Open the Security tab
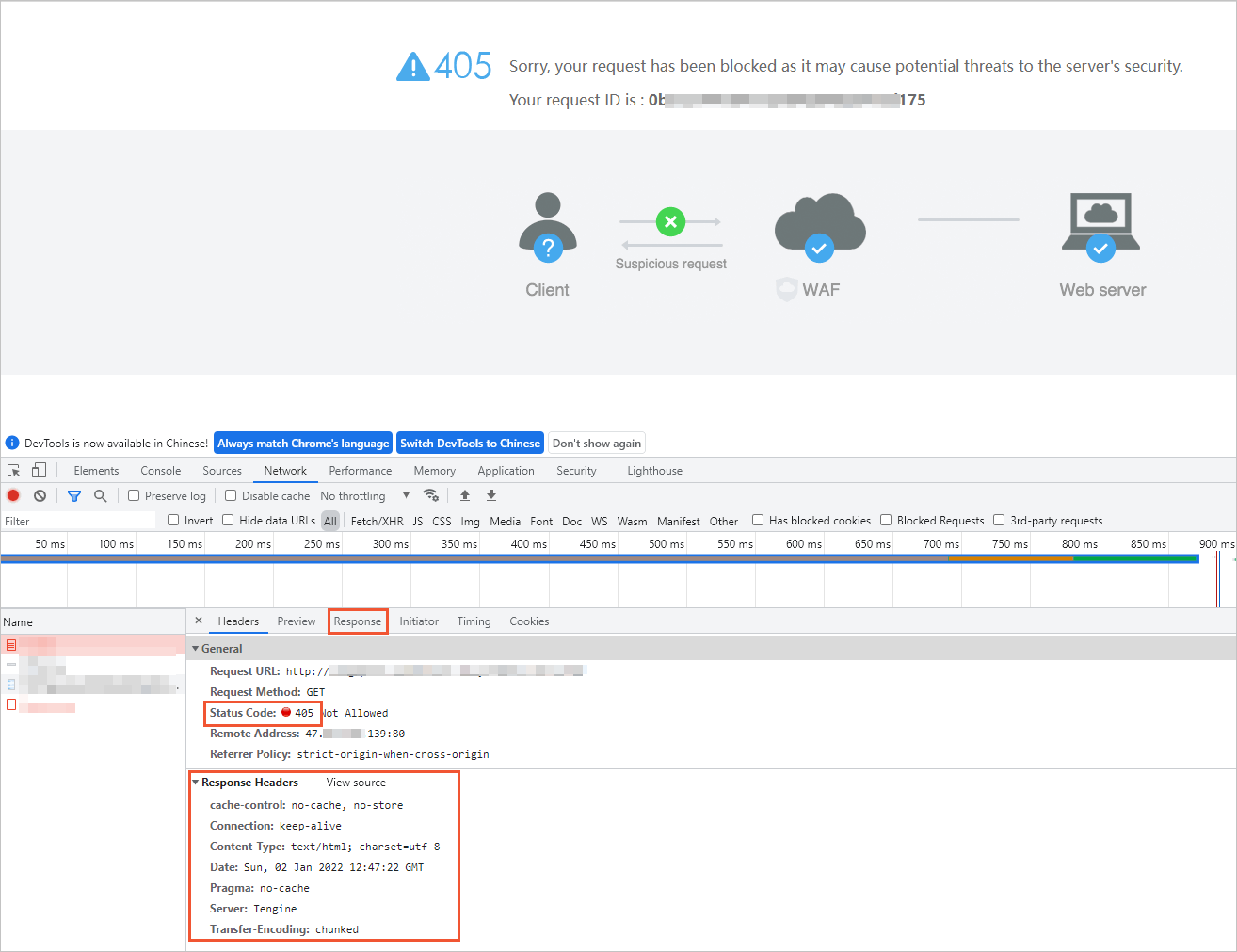This screenshot has height=952, width=1237. [576, 471]
